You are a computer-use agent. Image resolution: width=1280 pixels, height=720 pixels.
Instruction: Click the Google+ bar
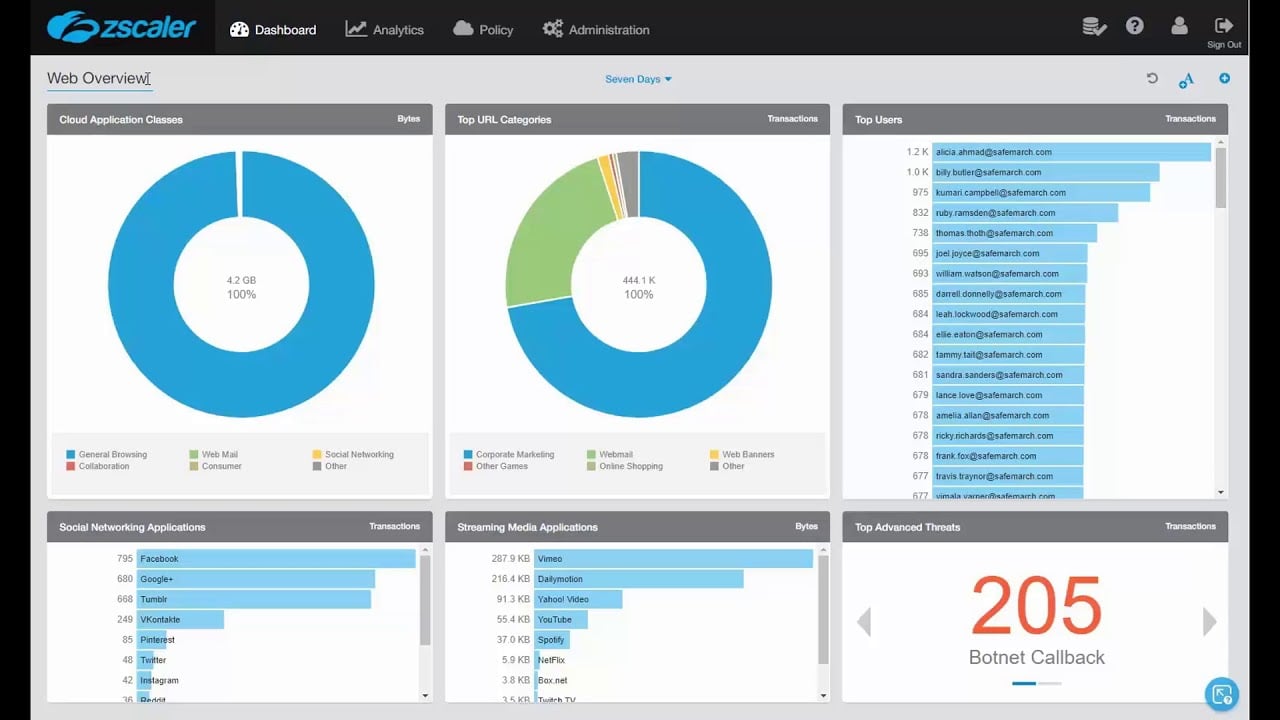pyautogui.click(x=256, y=579)
